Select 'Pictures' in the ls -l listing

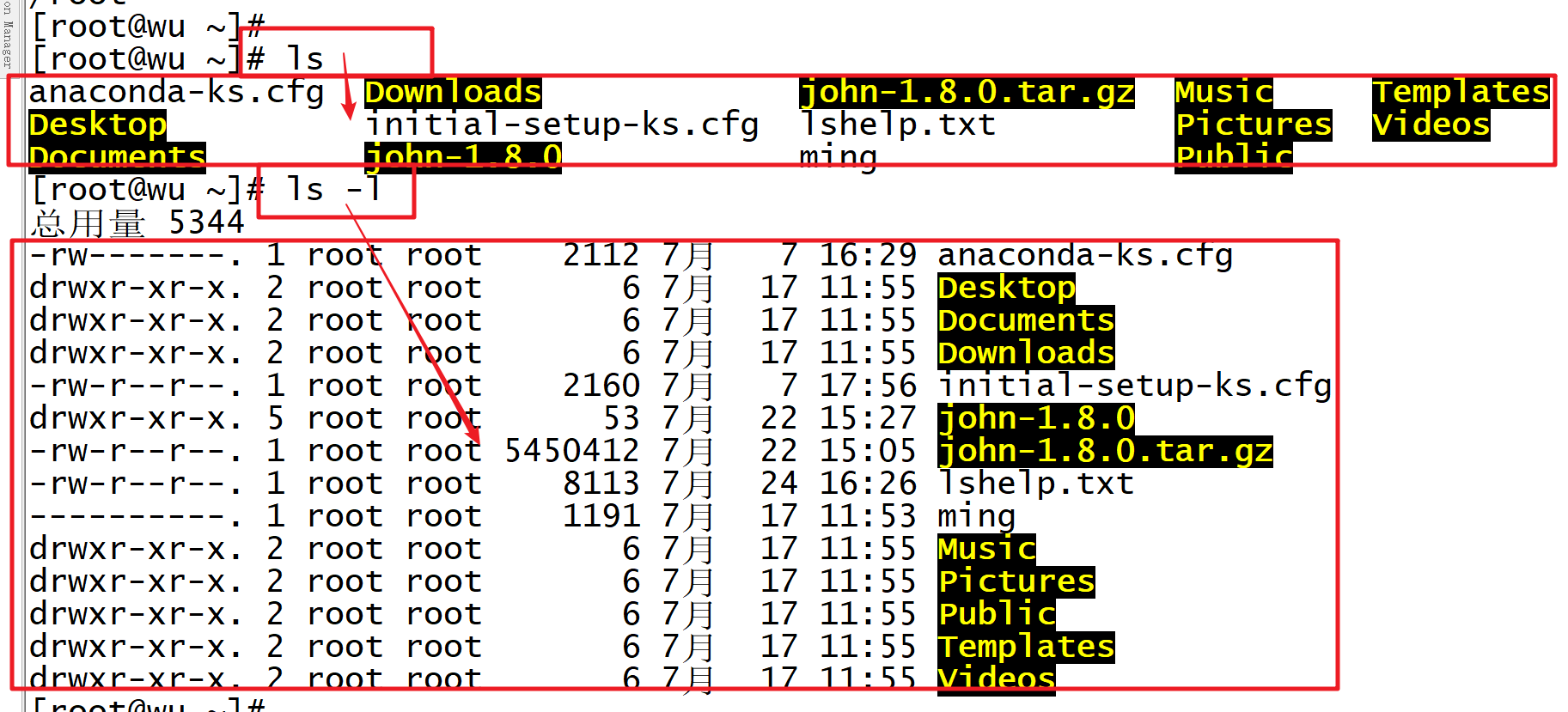(x=1016, y=581)
